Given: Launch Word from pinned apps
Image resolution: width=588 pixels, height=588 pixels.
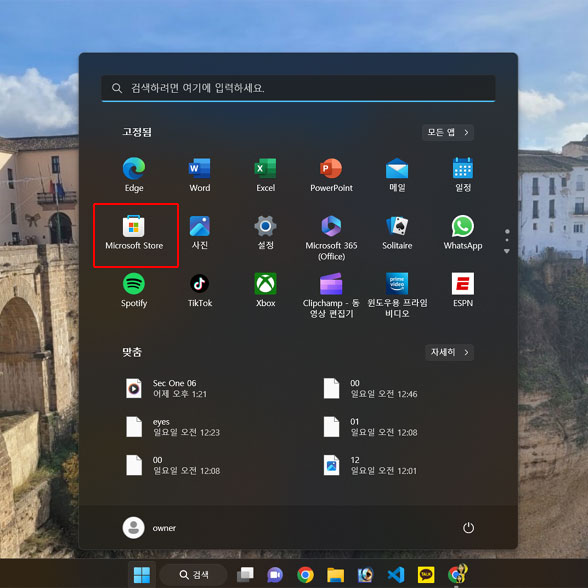Looking at the screenshot, I should (200, 175).
